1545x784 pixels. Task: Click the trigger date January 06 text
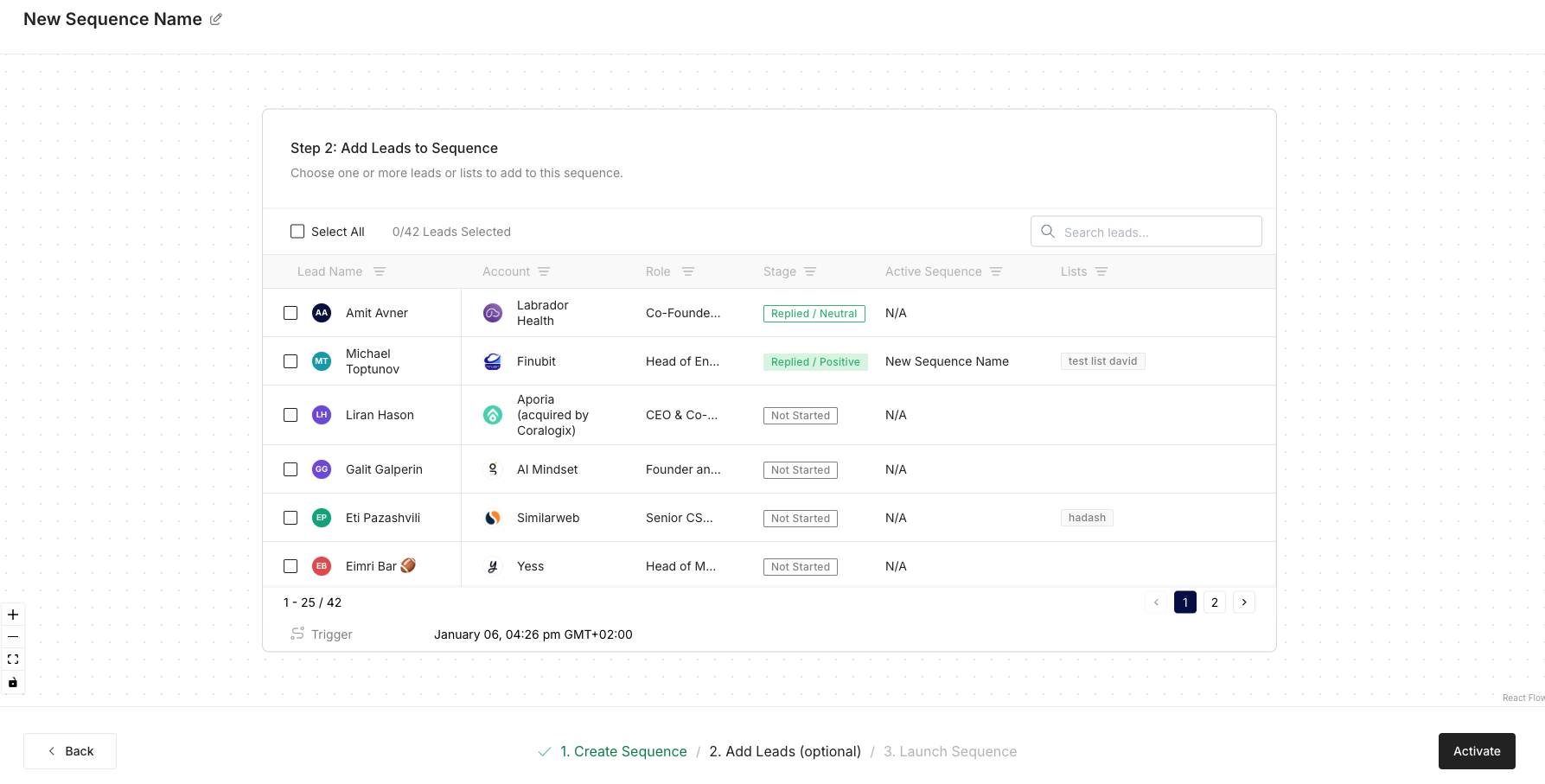533,634
